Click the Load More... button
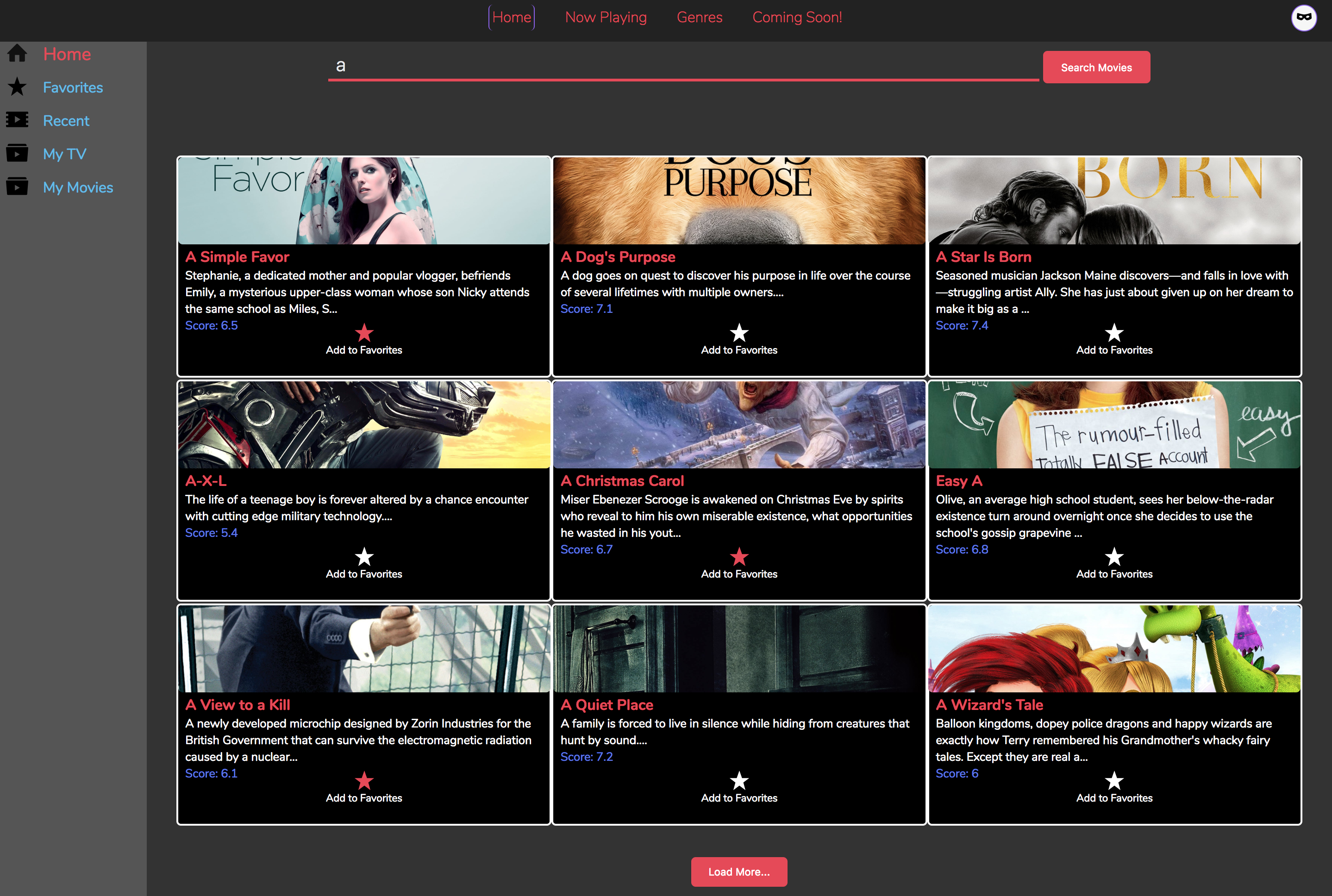 [738, 871]
